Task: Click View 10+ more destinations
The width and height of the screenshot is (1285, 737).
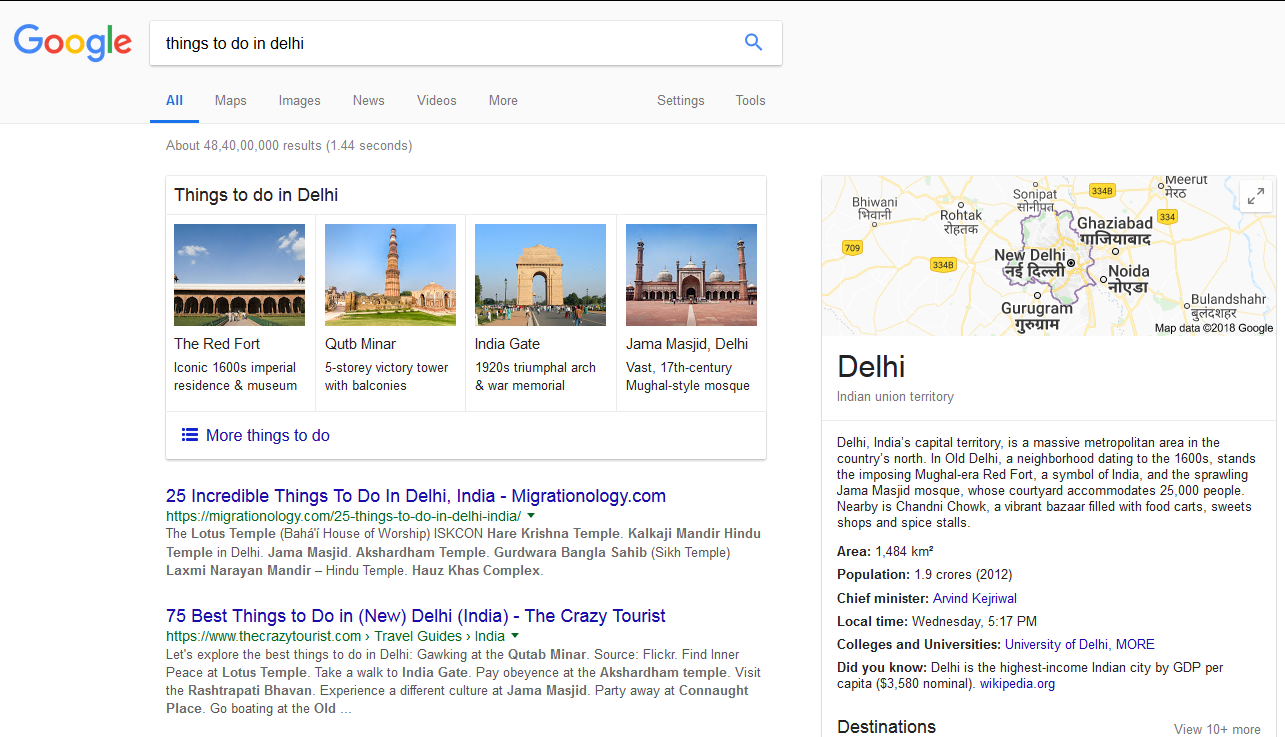Action: point(1217,729)
